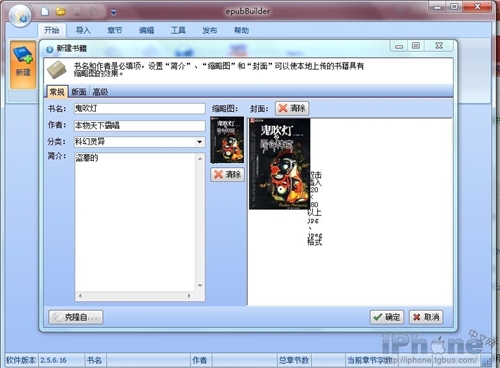Click the 书名 label in the status bar
This screenshot has height=368, width=500.
(94, 360)
